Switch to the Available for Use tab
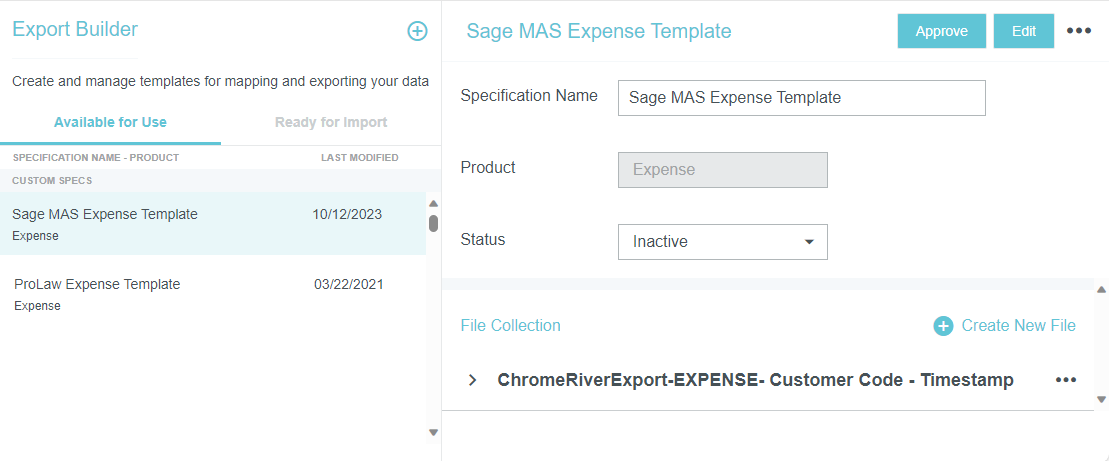 [110, 123]
